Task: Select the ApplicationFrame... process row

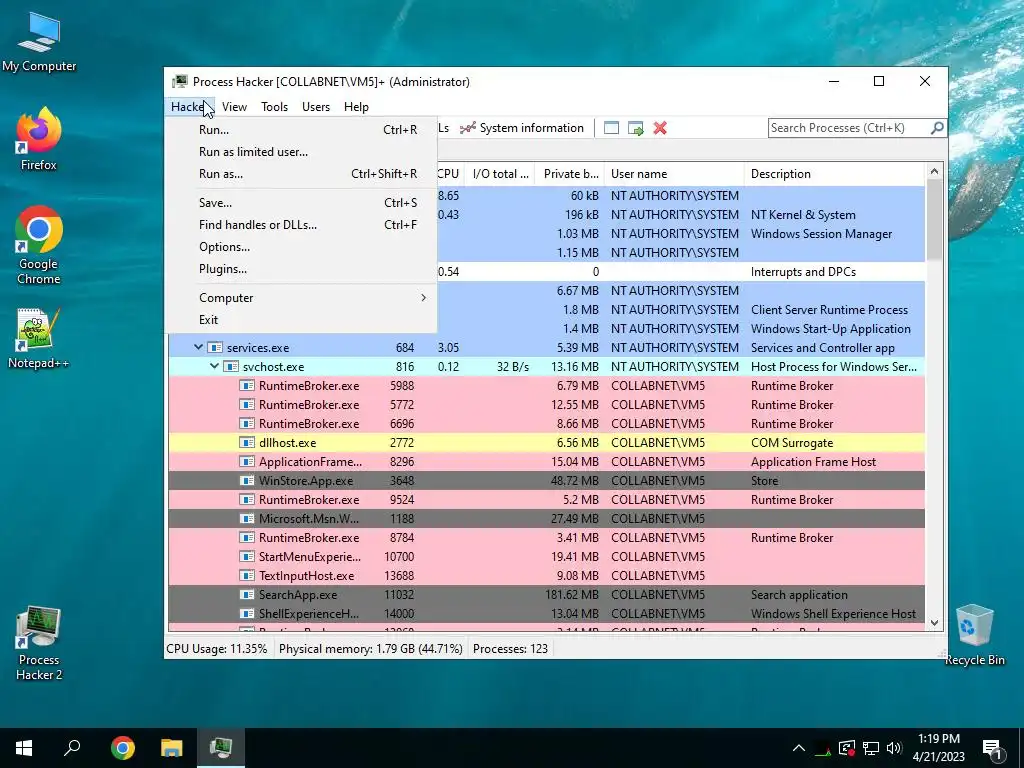Action: pos(547,462)
